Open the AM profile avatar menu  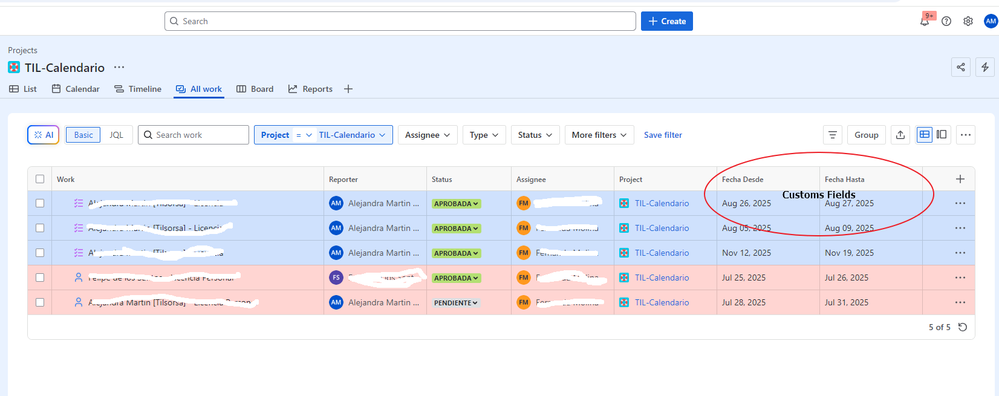[990, 21]
